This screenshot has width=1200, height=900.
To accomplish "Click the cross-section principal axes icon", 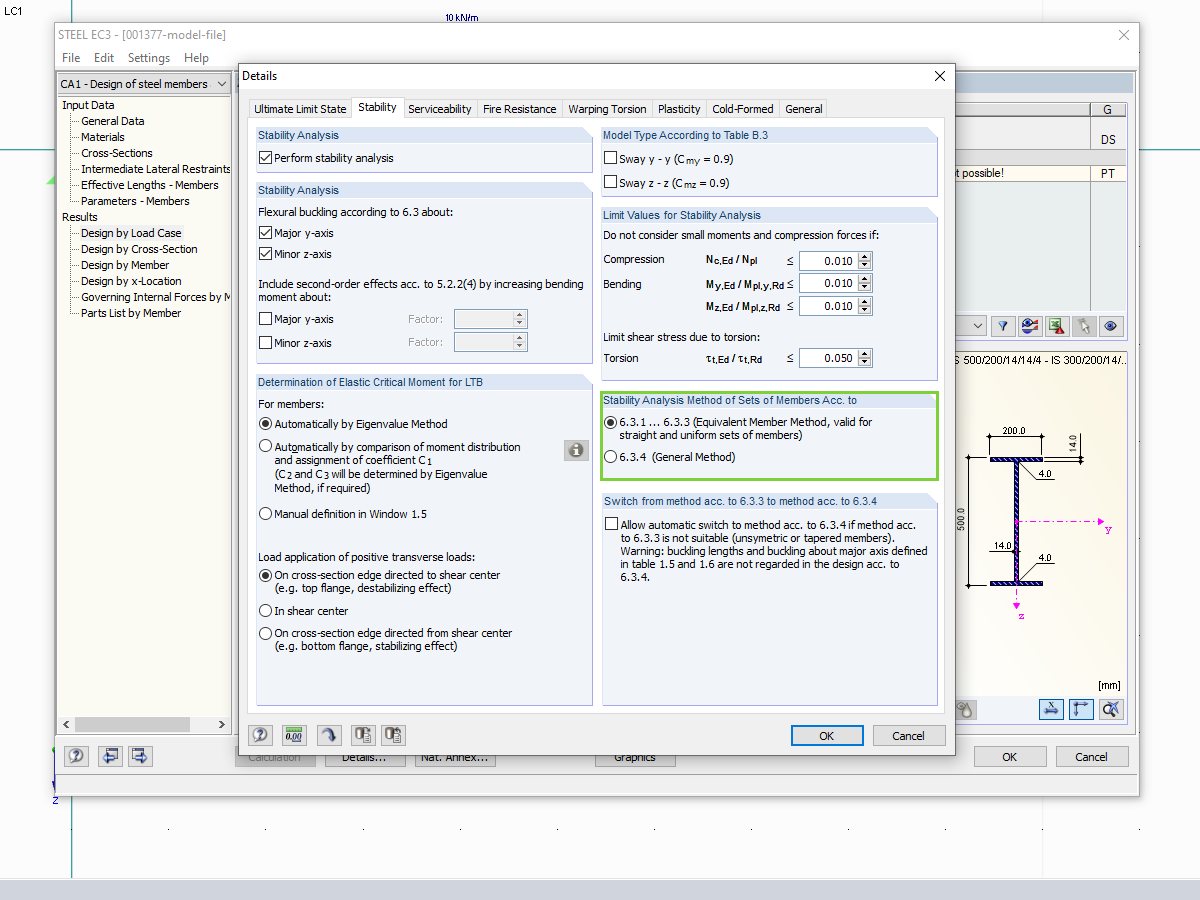I will (1081, 709).
